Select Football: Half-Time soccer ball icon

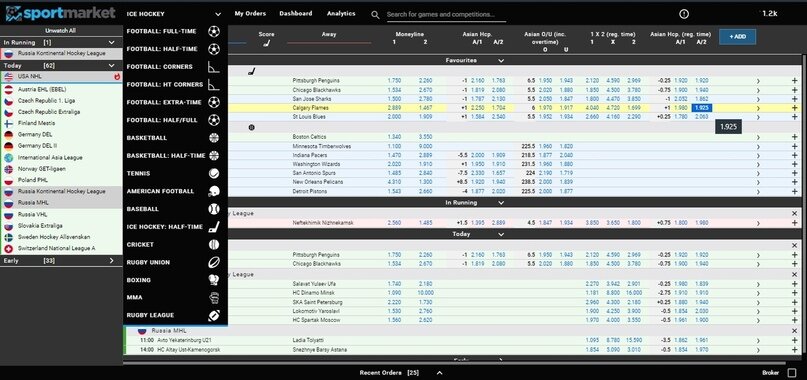[x=214, y=49]
